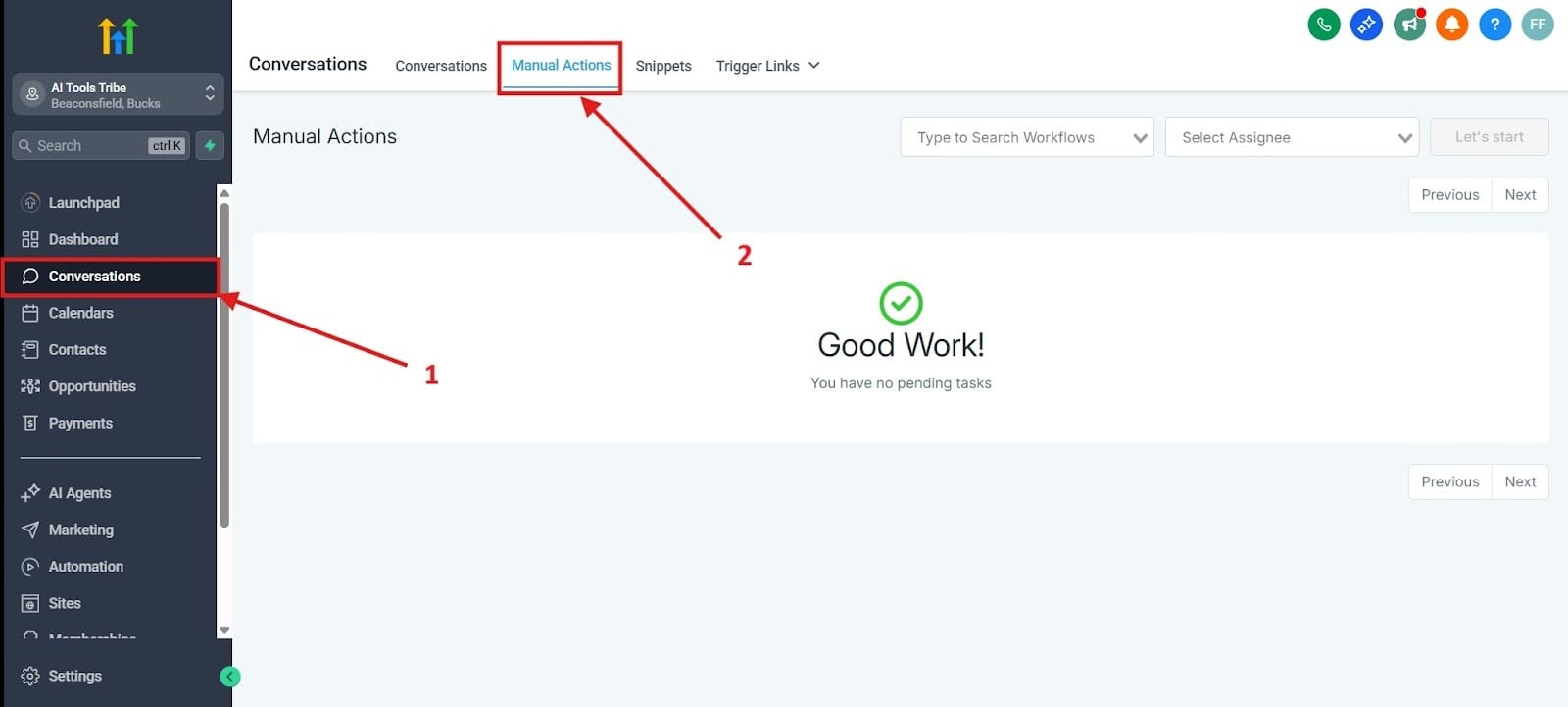Viewport: 1568px width, 707px height.
Task: Switch to the Conversations tab
Action: coord(441,66)
